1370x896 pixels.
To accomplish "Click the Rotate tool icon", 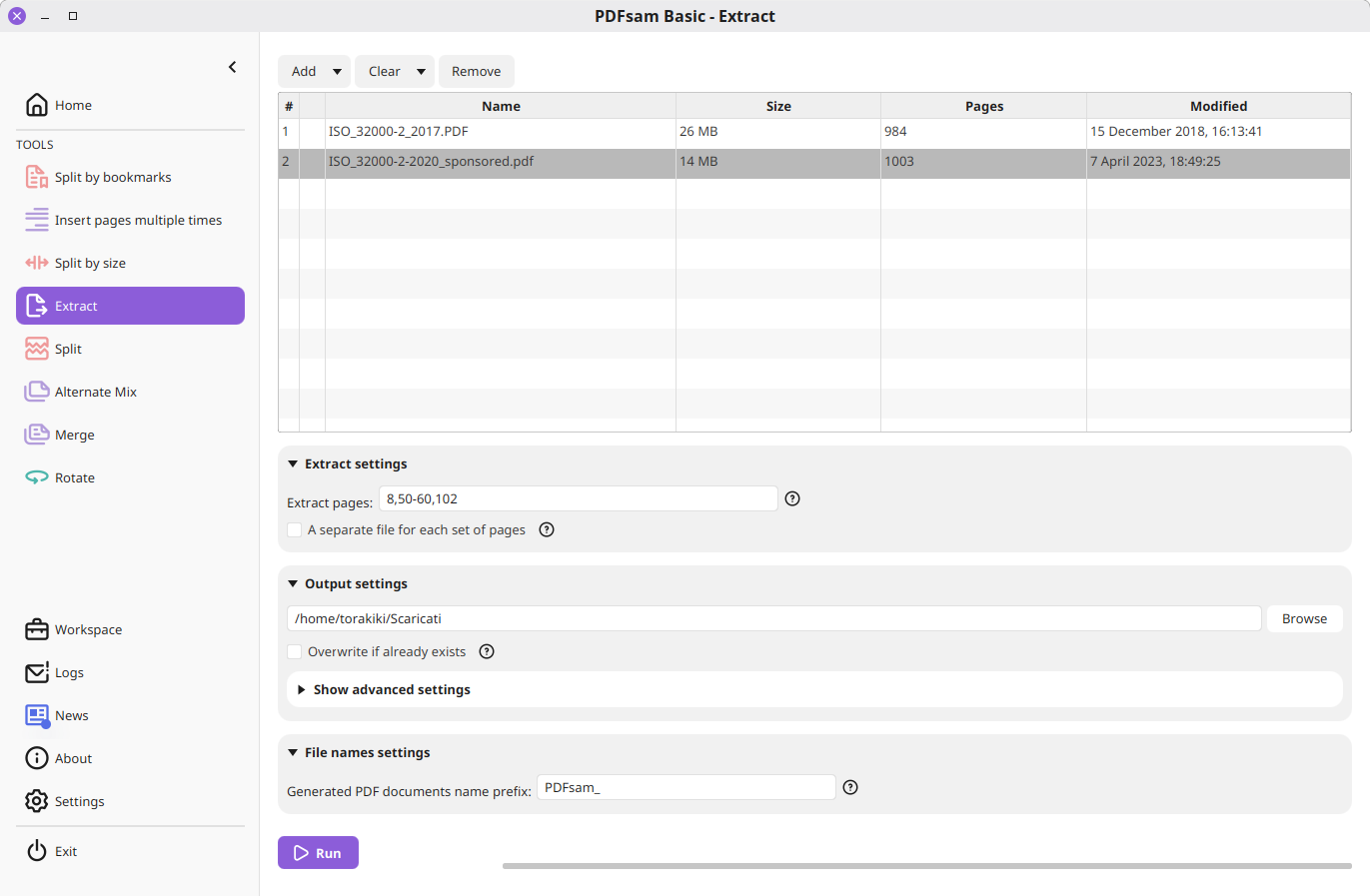I will 37,477.
